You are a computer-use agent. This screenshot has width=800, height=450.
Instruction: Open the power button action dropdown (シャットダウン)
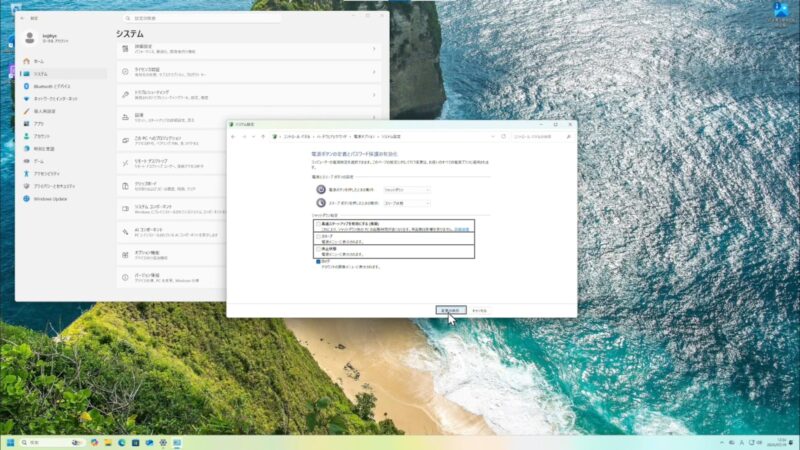(407, 190)
